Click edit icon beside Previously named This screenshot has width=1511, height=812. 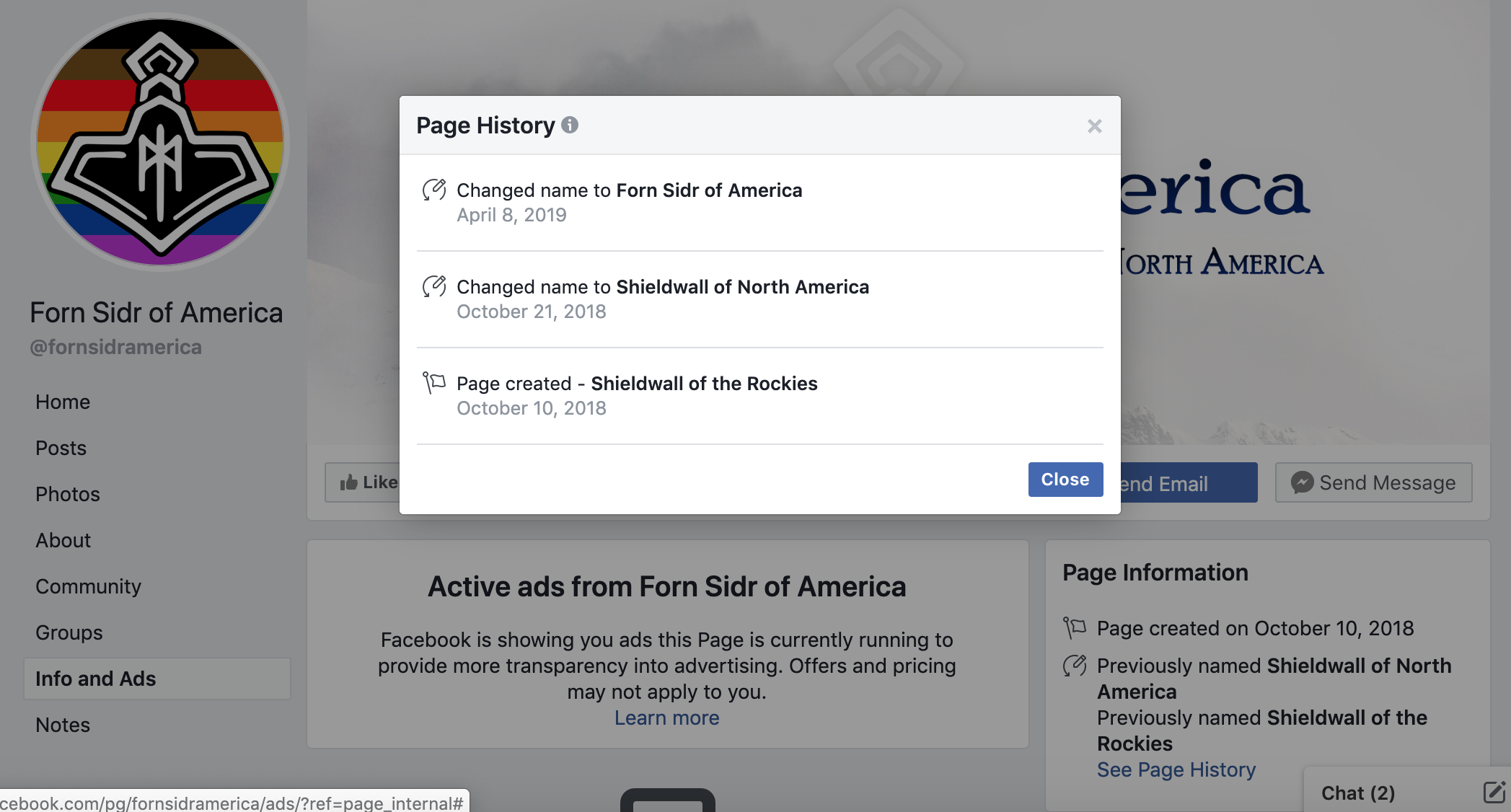(1075, 666)
